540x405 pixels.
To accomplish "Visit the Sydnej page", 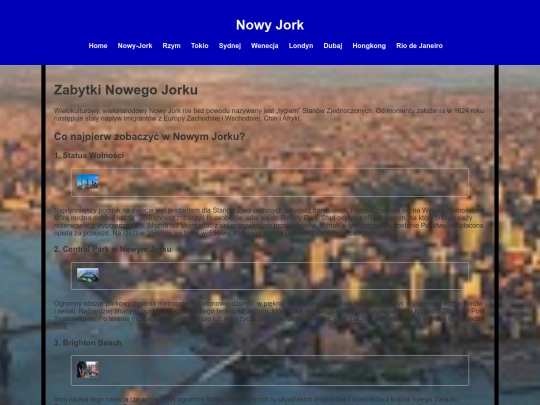I will coord(230,46).
